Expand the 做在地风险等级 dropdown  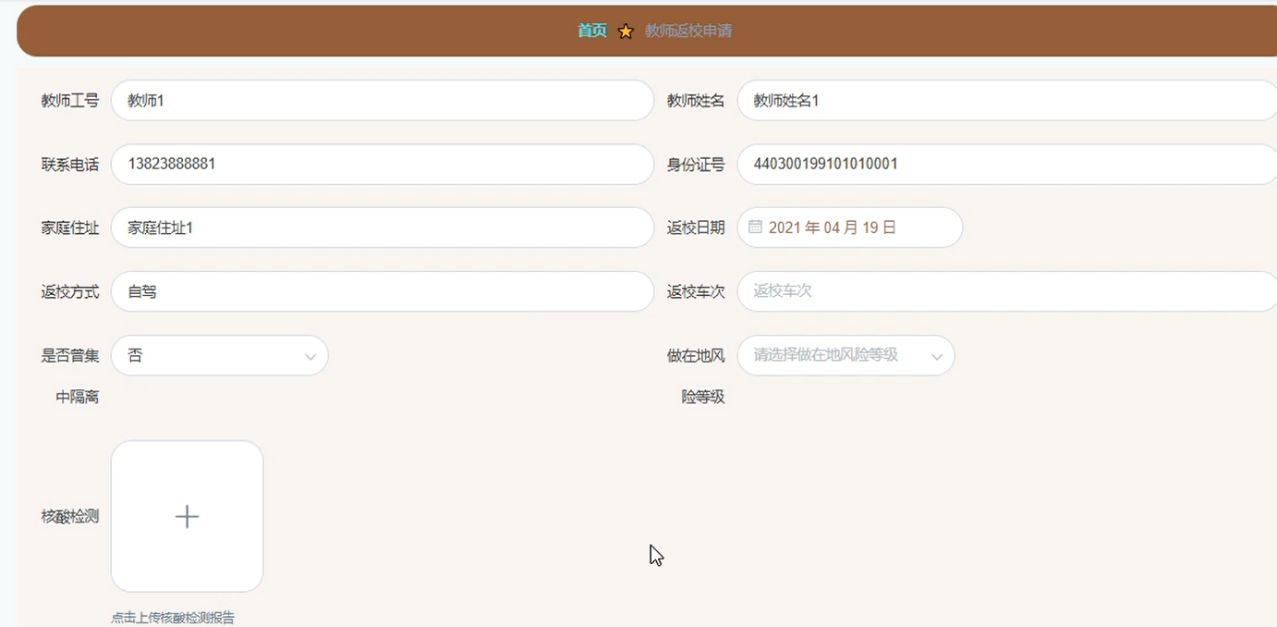(x=846, y=355)
